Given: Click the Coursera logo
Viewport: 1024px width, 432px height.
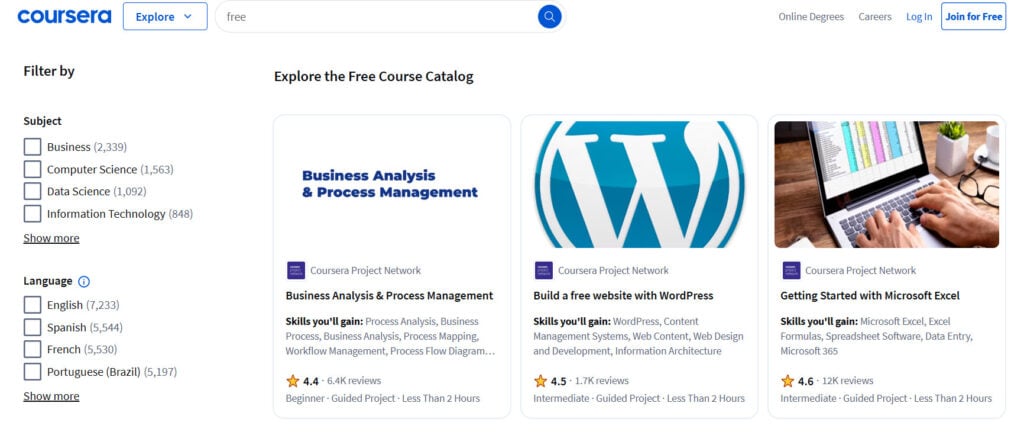Looking at the screenshot, I should tap(64, 16).
